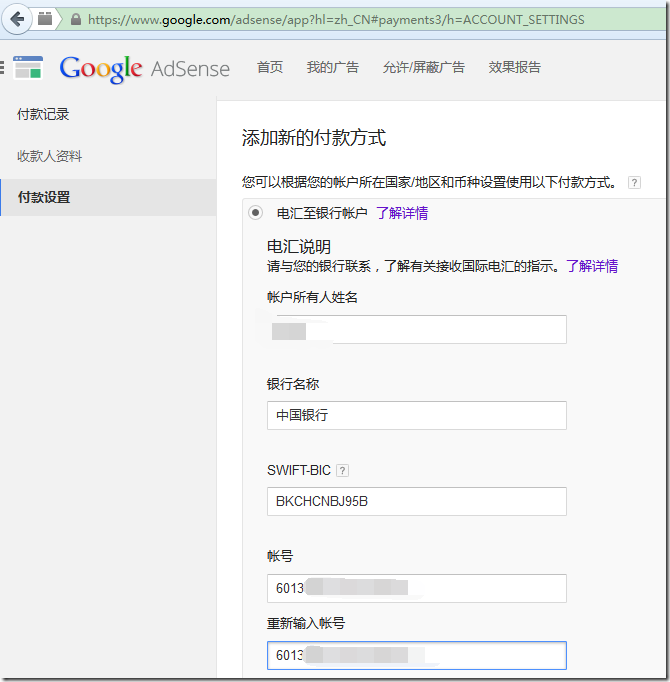The height and width of the screenshot is (682, 670).
Task: Open the 首页 tab
Action: tap(270, 67)
